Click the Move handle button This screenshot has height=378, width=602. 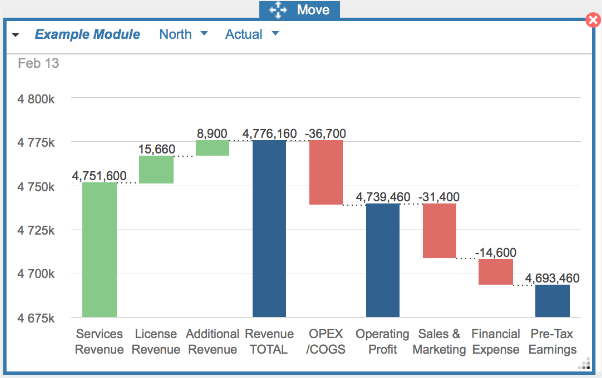coord(299,10)
